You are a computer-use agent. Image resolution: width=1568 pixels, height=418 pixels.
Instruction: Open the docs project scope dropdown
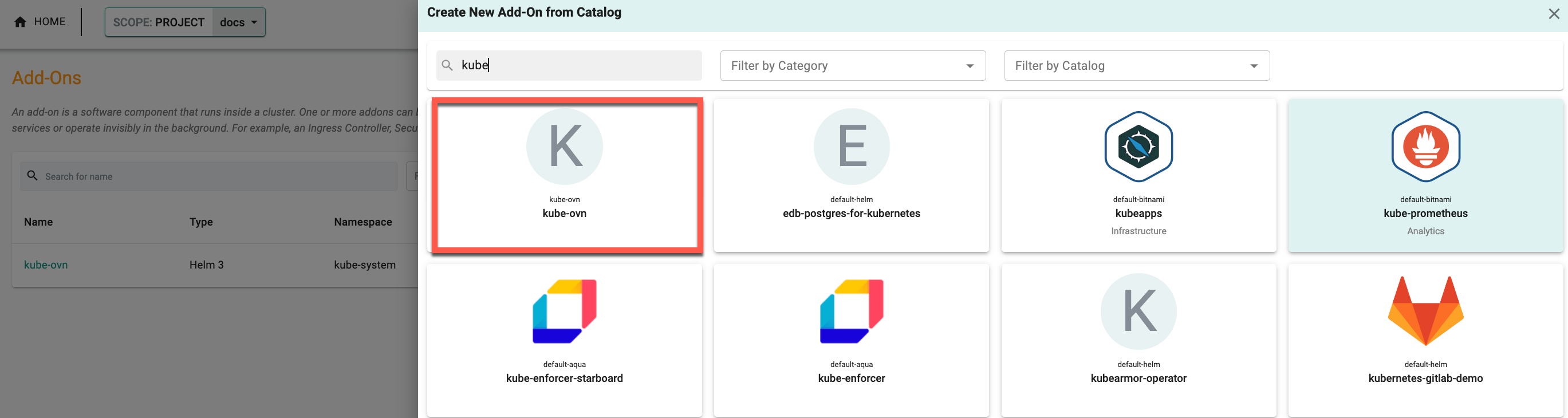pyautogui.click(x=239, y=22)
